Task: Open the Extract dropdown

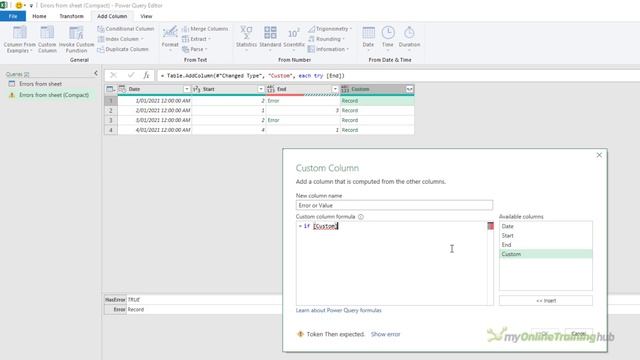Action: pos(196,39)
